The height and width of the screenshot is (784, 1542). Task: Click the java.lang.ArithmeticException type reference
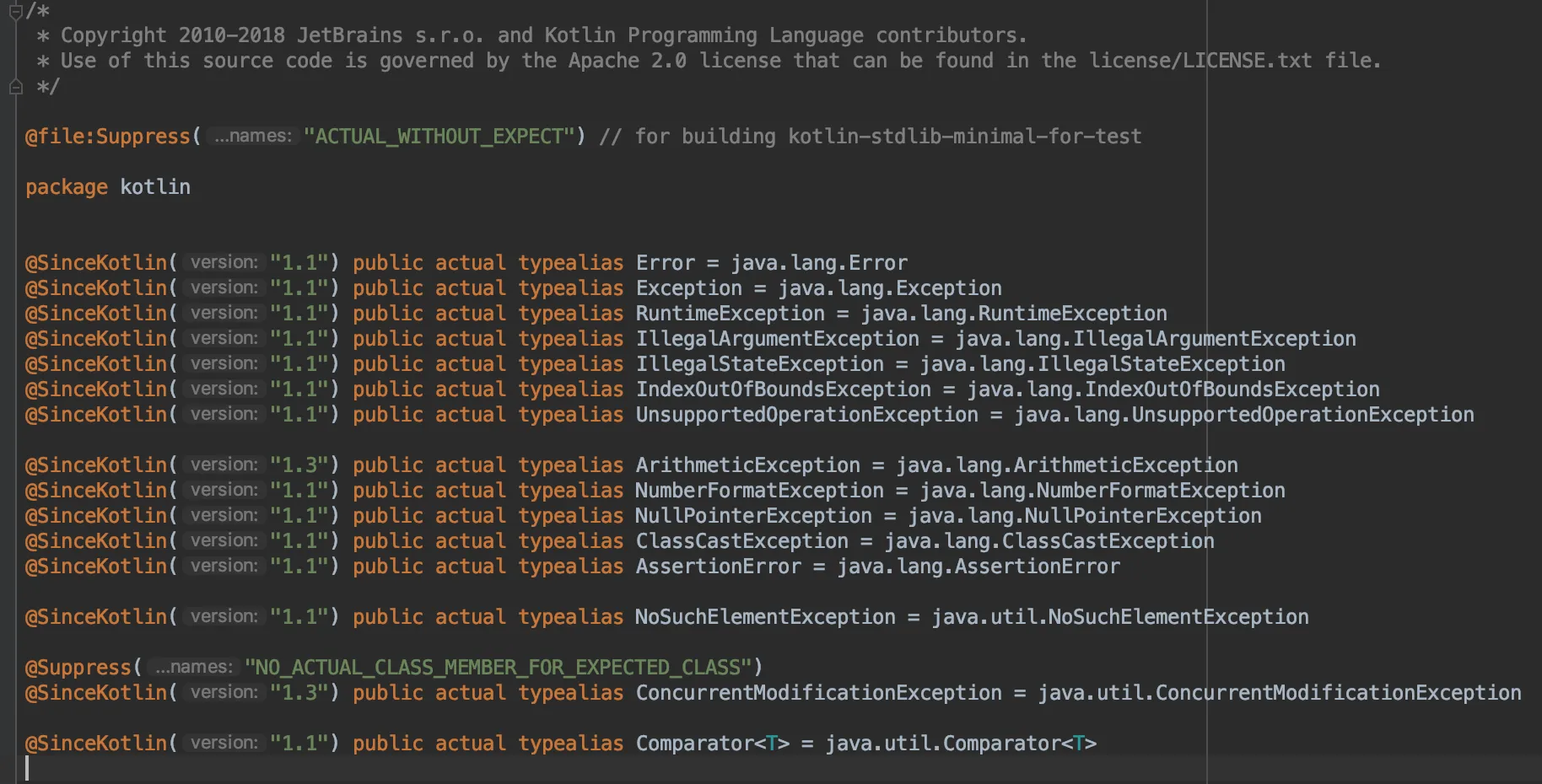point(1067,465)
